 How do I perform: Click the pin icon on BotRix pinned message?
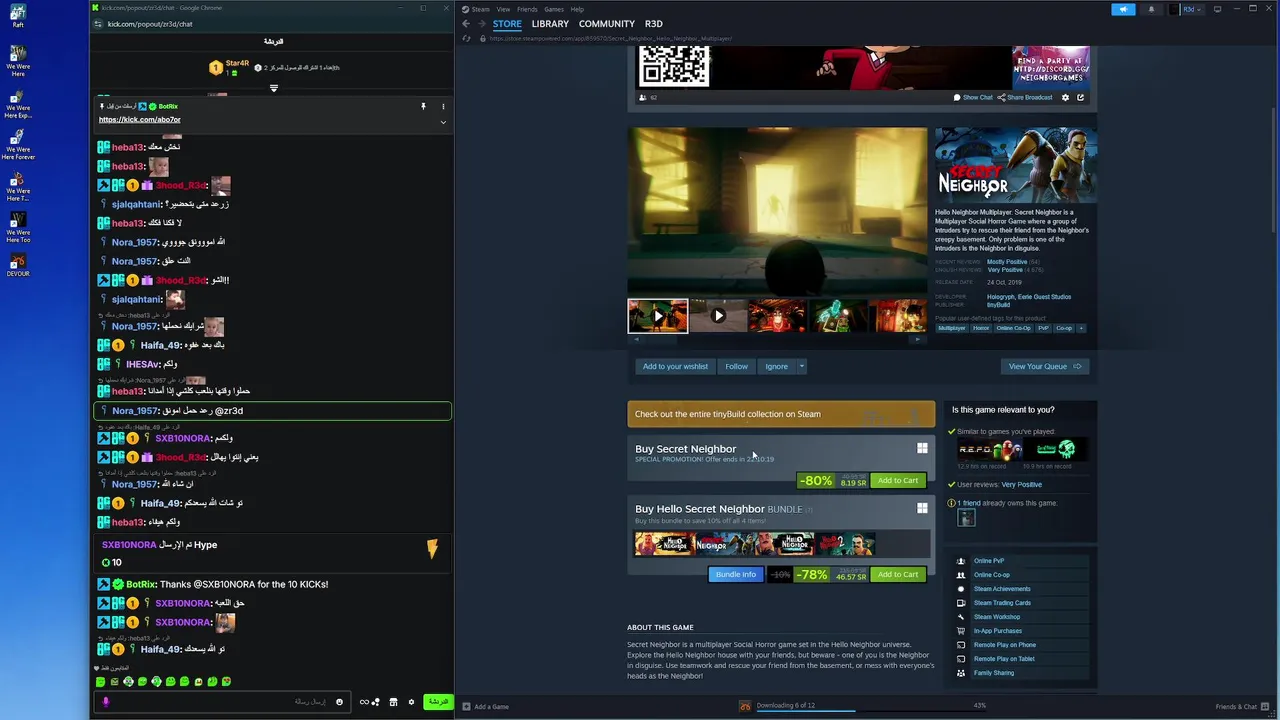point(423,106)
